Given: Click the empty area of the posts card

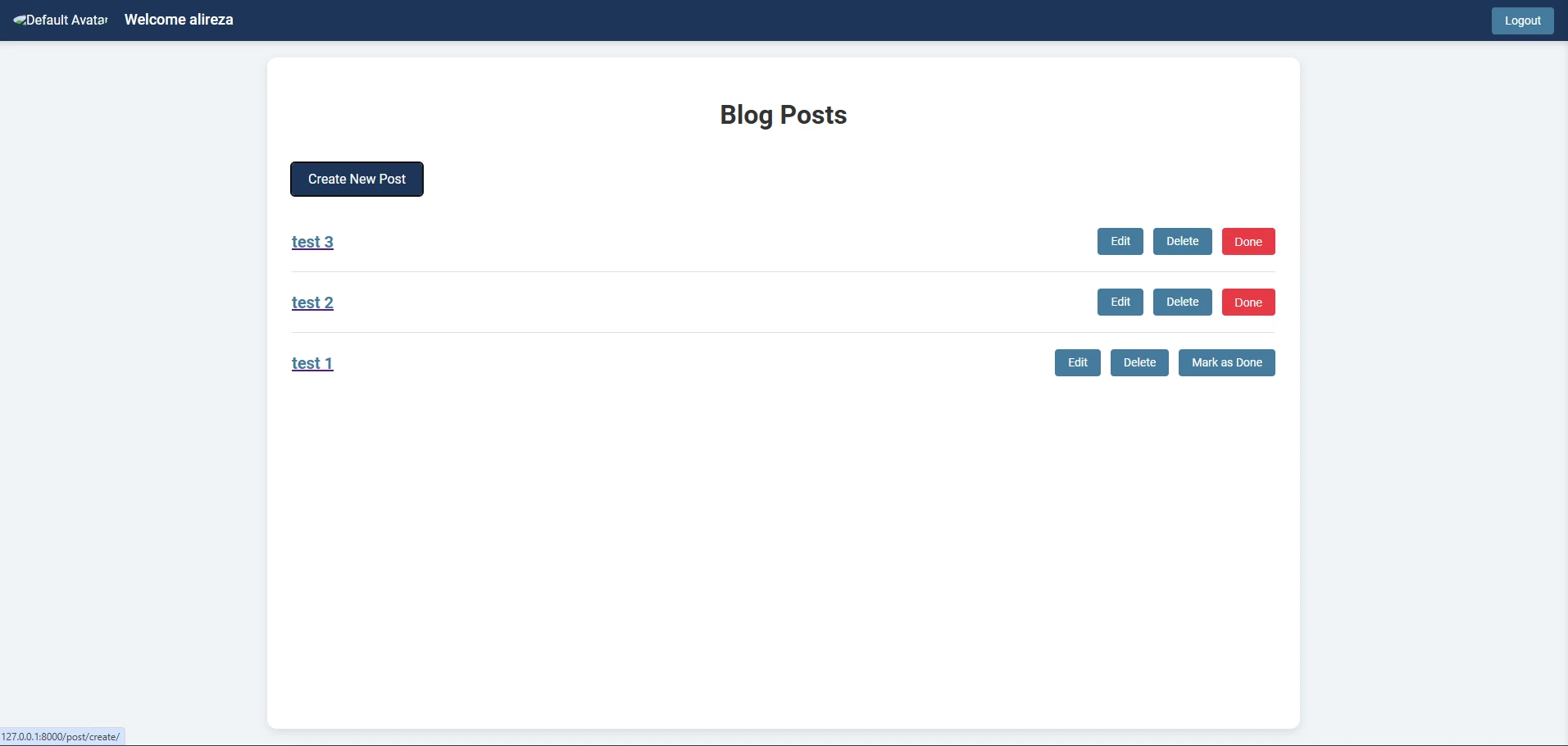Looking at the screenshot, I should click(783, 549).
